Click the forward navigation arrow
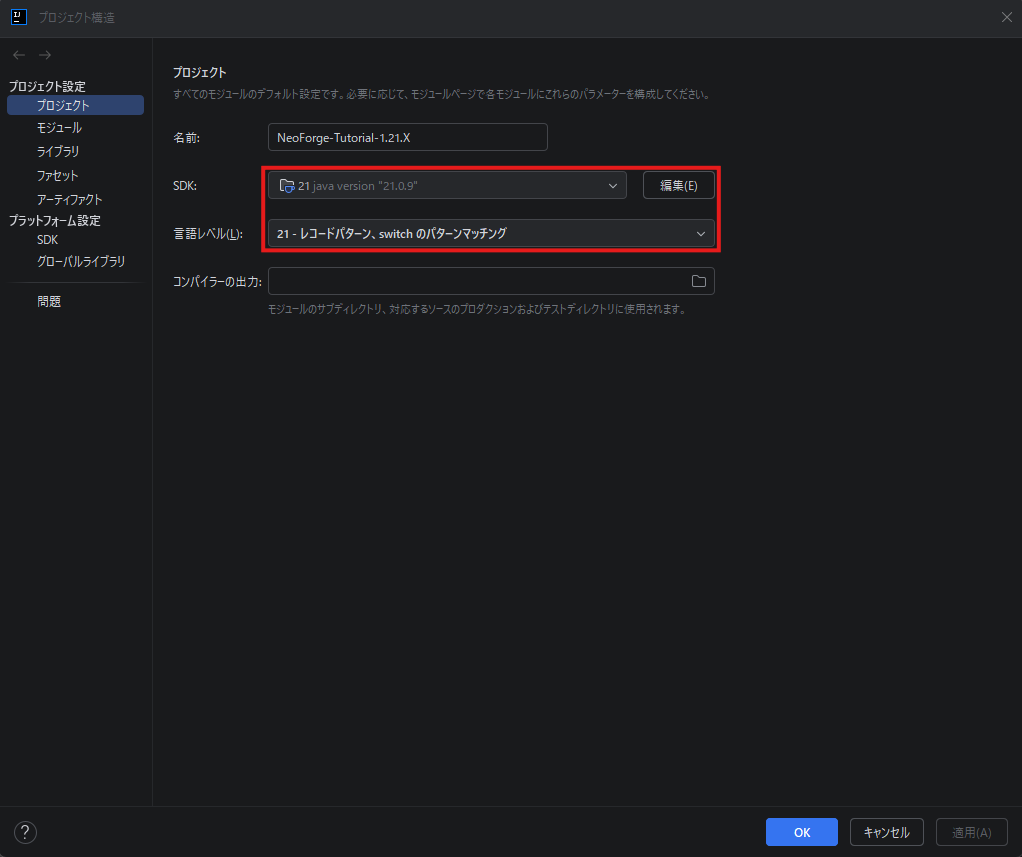 point(45,55)
